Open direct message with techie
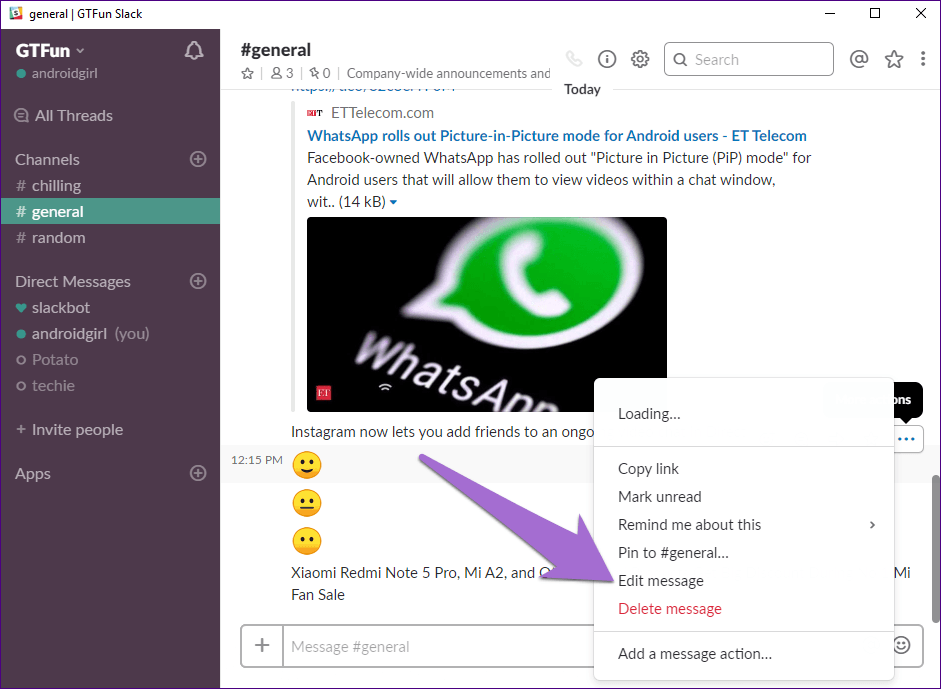 click(110, 385)
